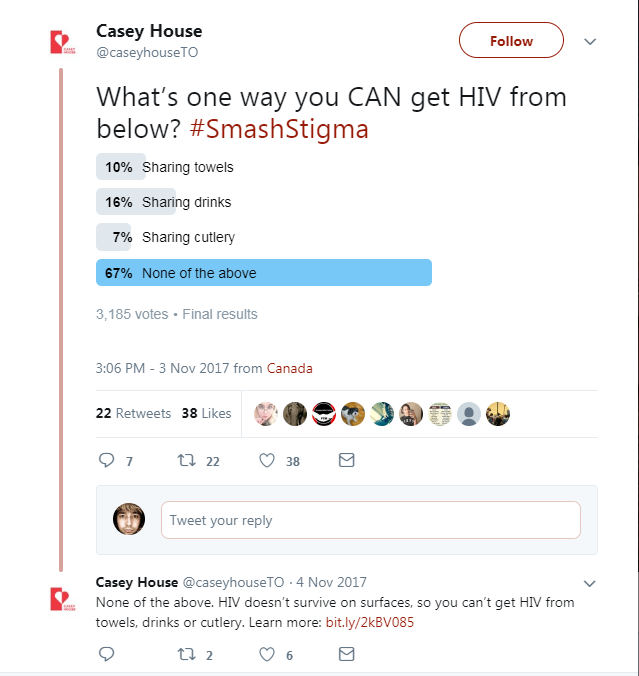Screen dimensions: 639x676
Task: View the list of 22 Retweets
Action: coord(133,413)
